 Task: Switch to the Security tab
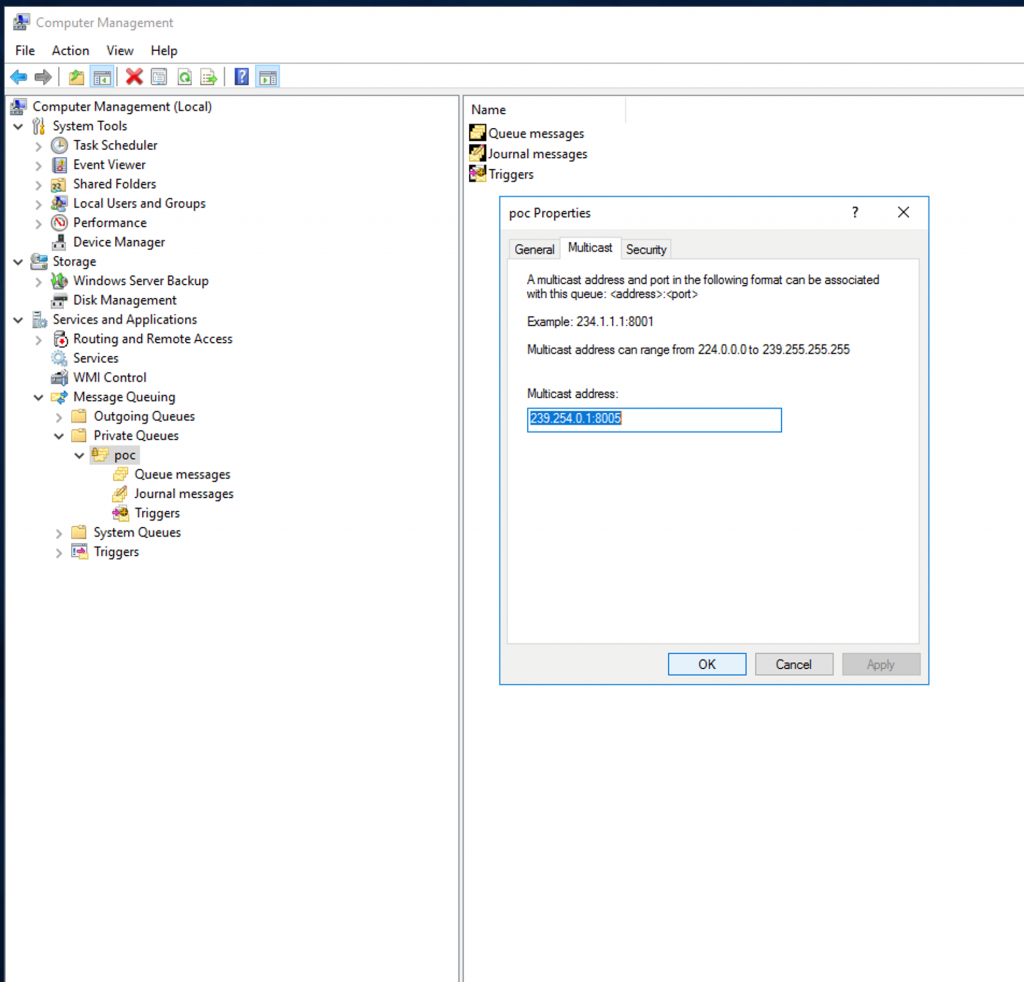(646, 249)
